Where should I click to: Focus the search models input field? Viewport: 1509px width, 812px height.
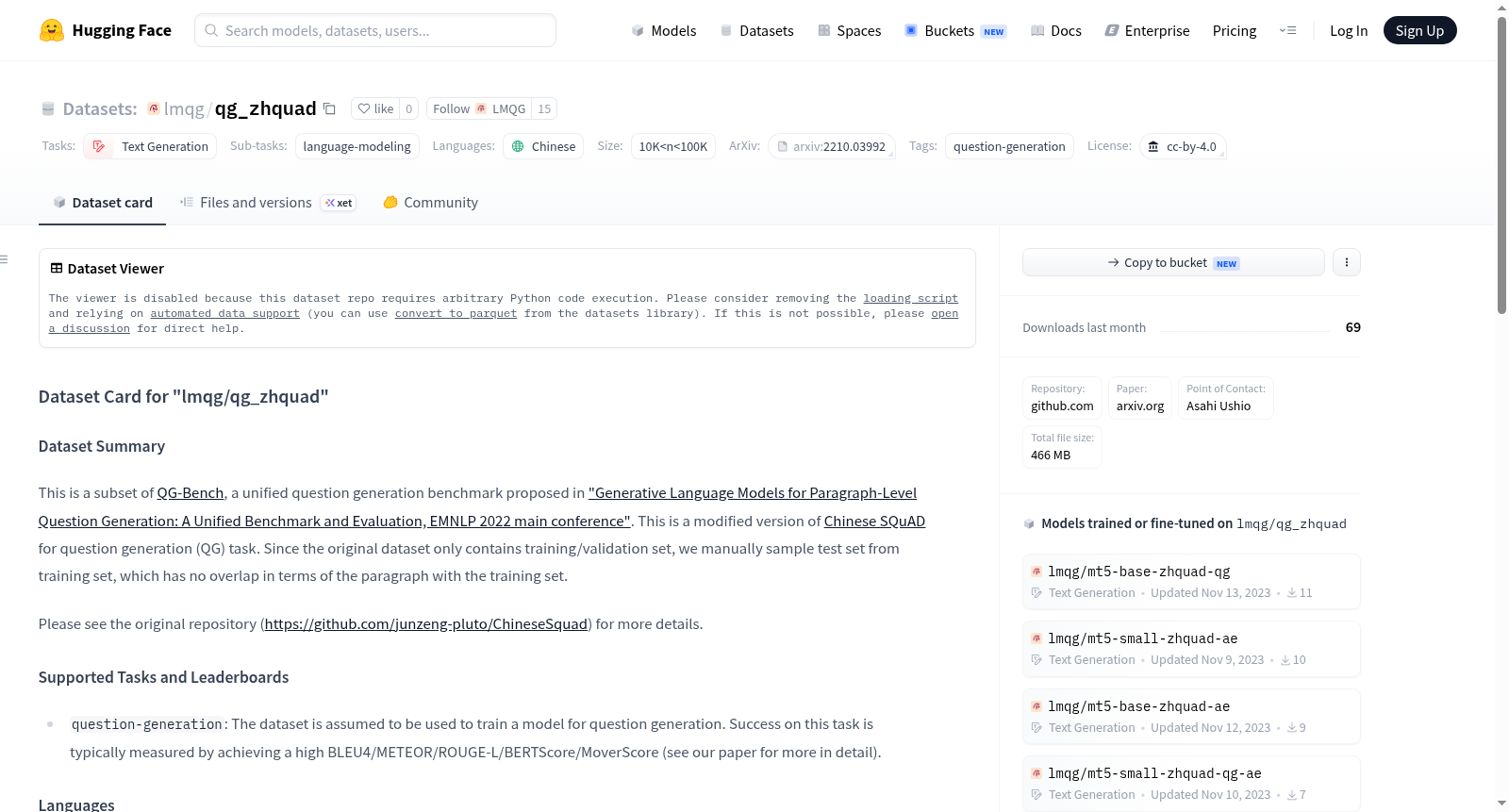(375, 30)
